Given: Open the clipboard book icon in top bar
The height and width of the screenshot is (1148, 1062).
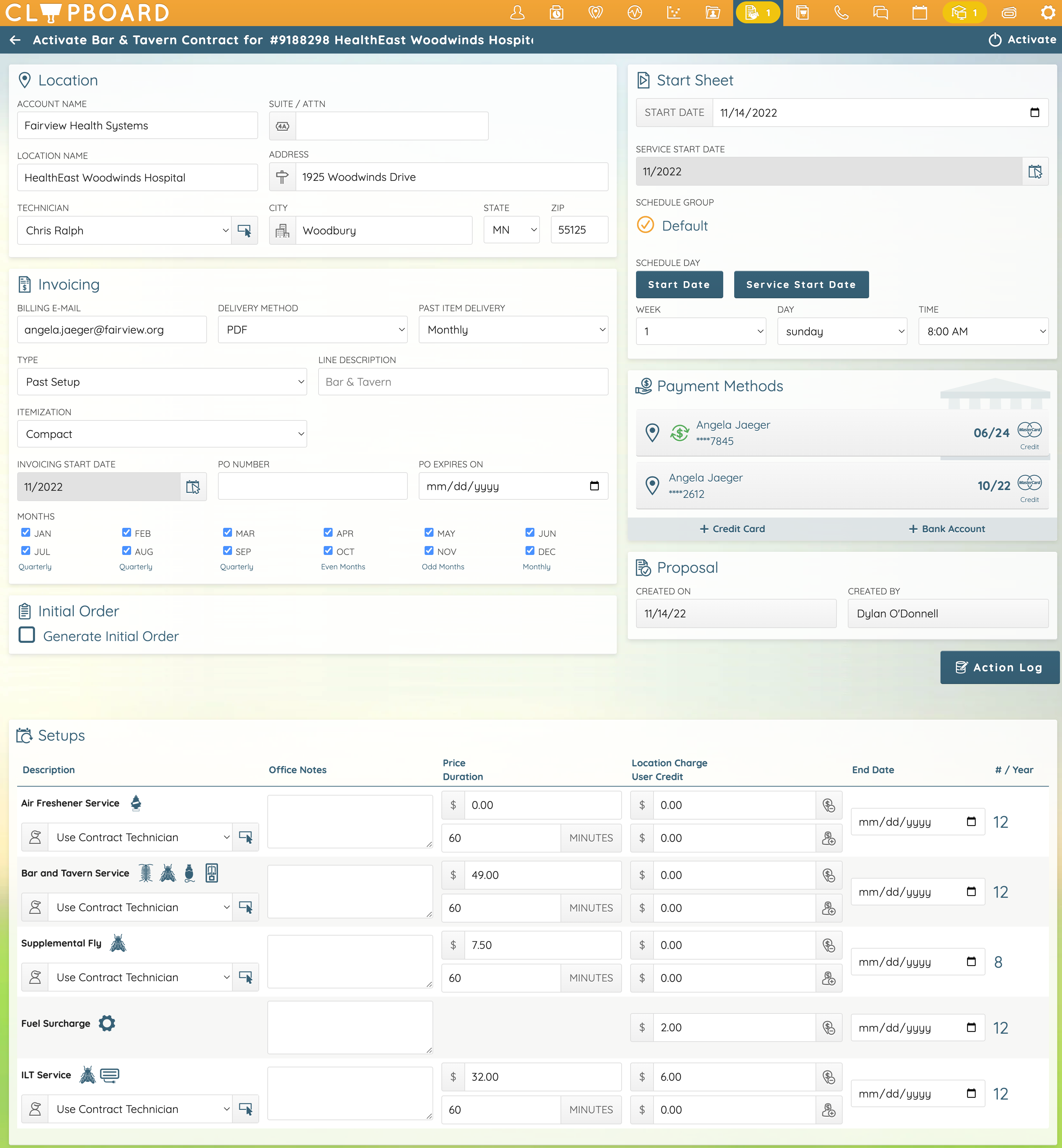Looking at the screenshot, I should 802,13.
